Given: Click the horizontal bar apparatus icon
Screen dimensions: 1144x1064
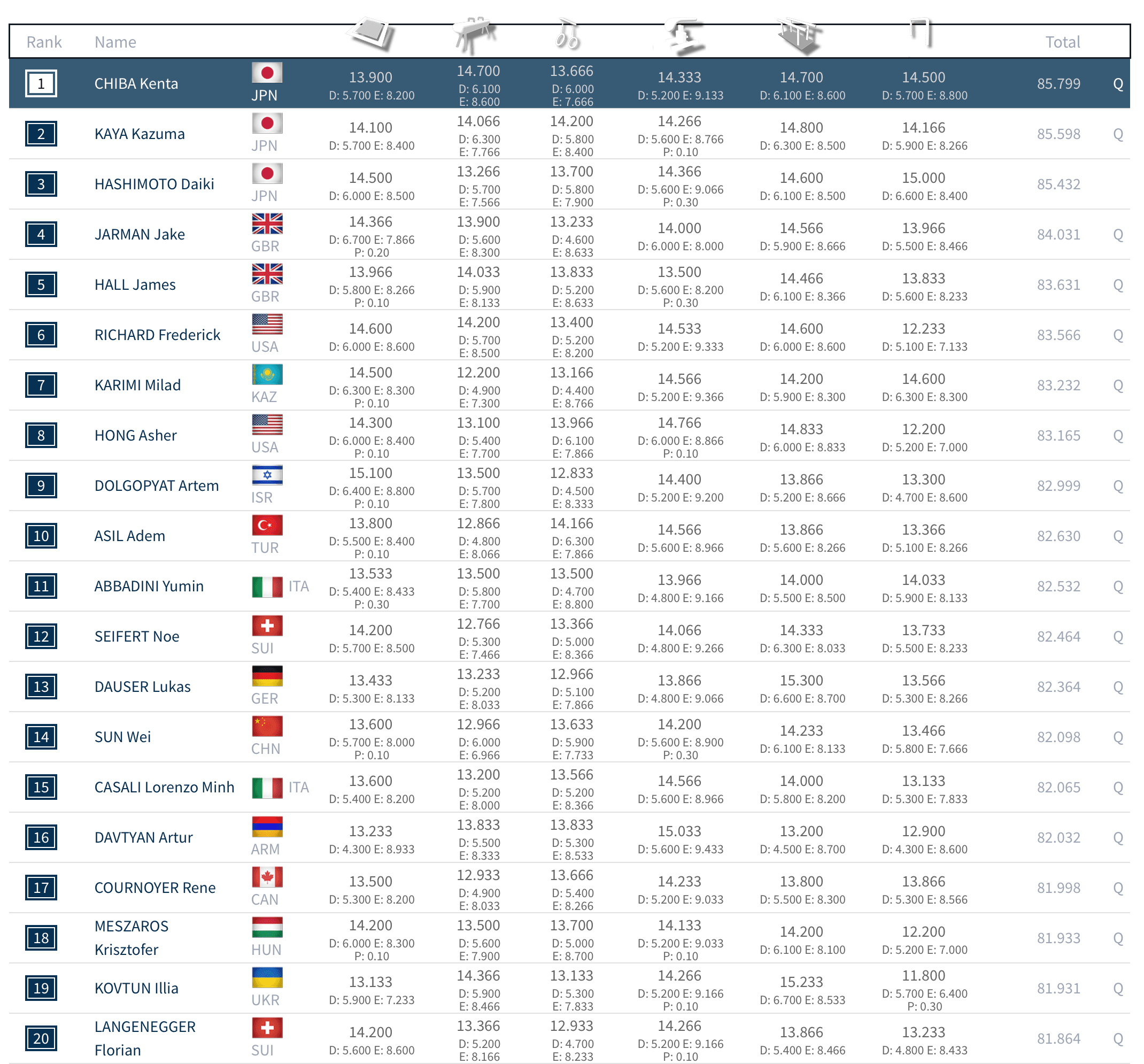Looking at the screenshot, I should coord(921,32).
